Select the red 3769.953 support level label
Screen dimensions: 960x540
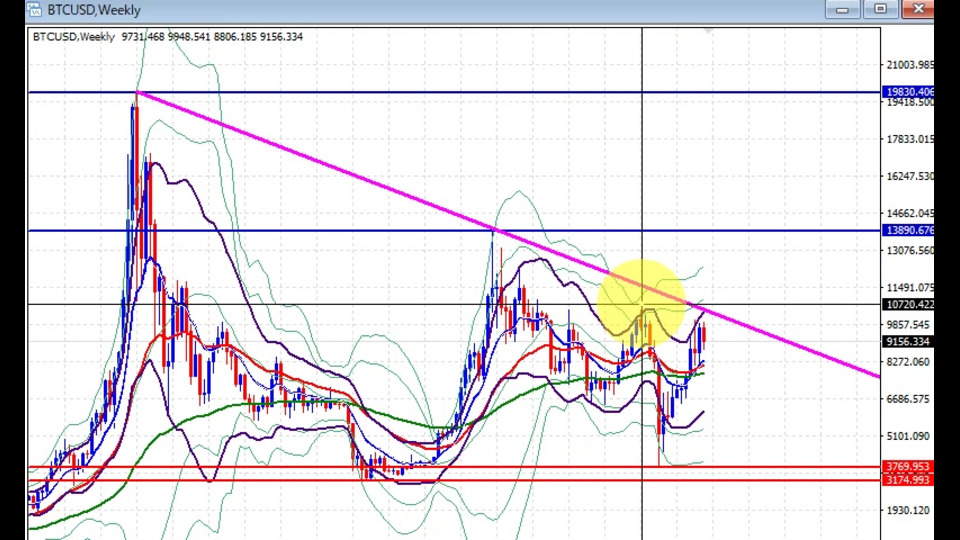point(908,467)
